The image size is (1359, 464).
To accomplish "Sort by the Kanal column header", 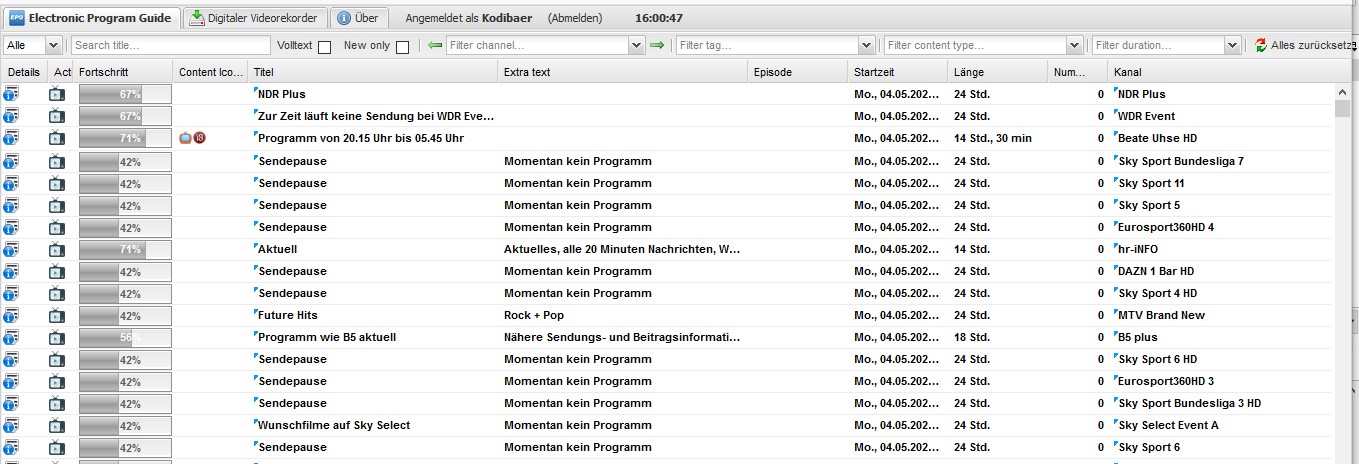I will (x=1221, y=72).
